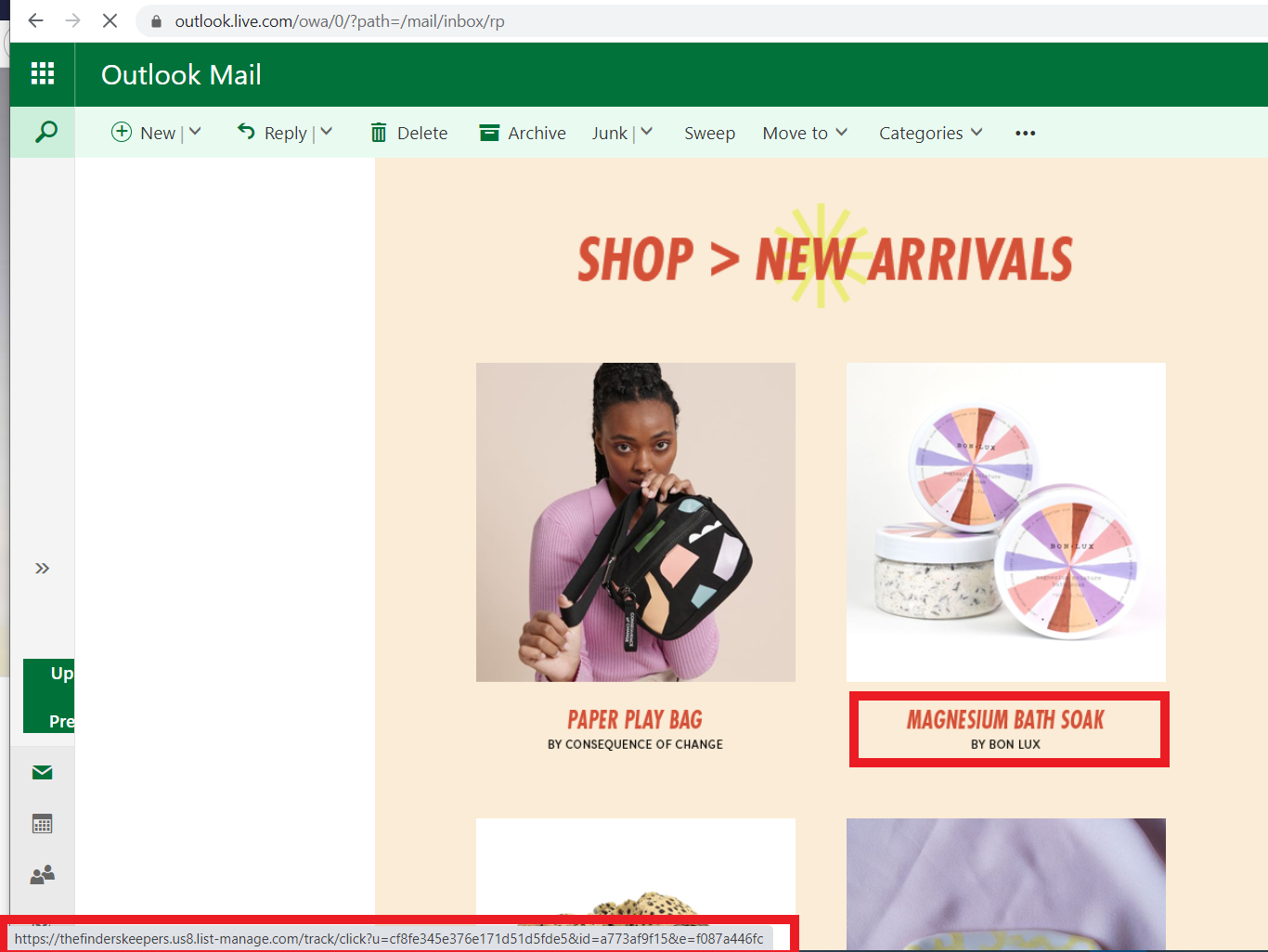Expand the folder pane double chevron
Image resolution: width=1268 pixels, height=952 pixels.
coord(42,568)
